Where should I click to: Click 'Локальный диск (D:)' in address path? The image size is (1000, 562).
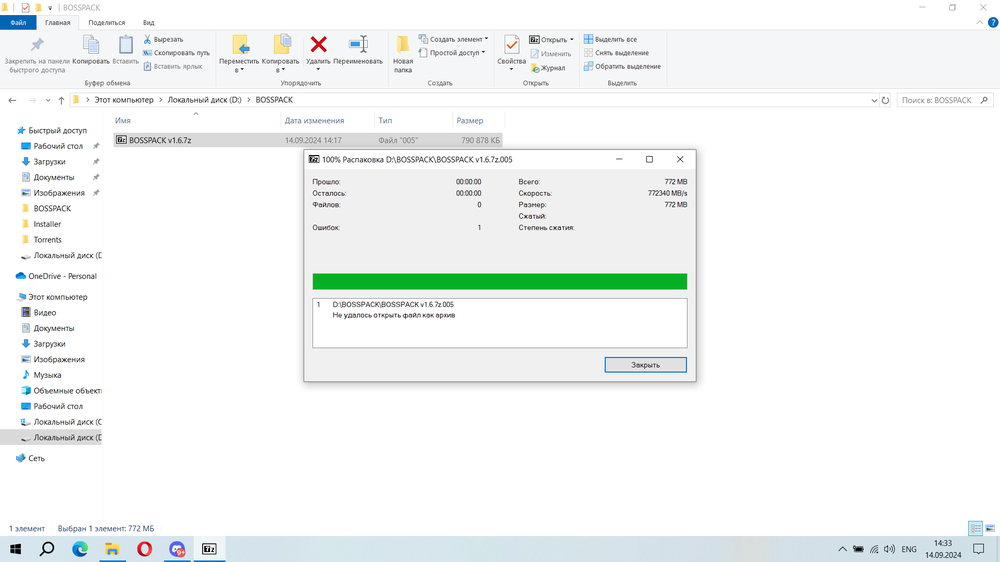point(204,100)
